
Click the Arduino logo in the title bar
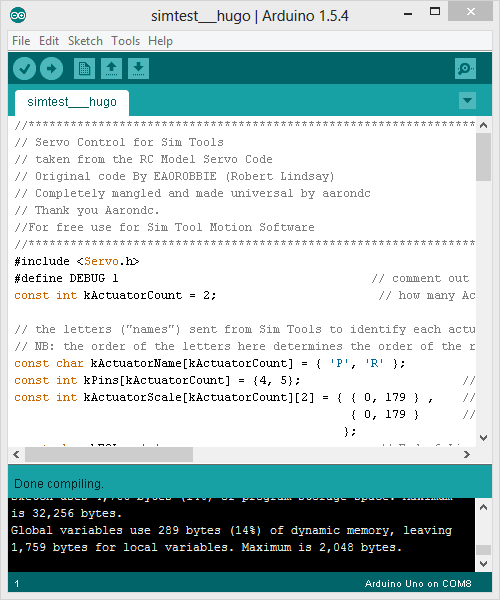point(18,16)
